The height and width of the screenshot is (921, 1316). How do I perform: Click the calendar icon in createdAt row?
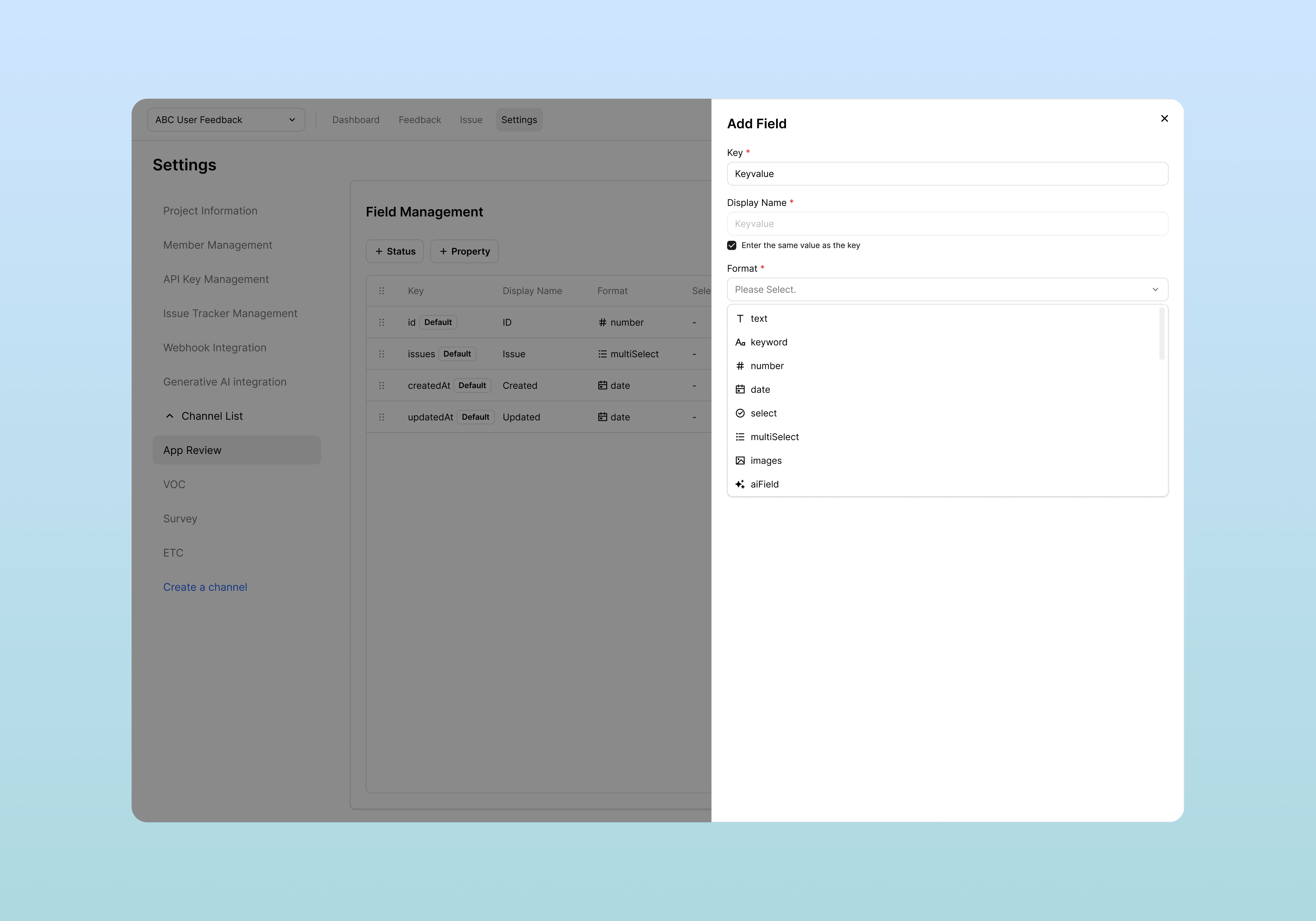[602, 386]
